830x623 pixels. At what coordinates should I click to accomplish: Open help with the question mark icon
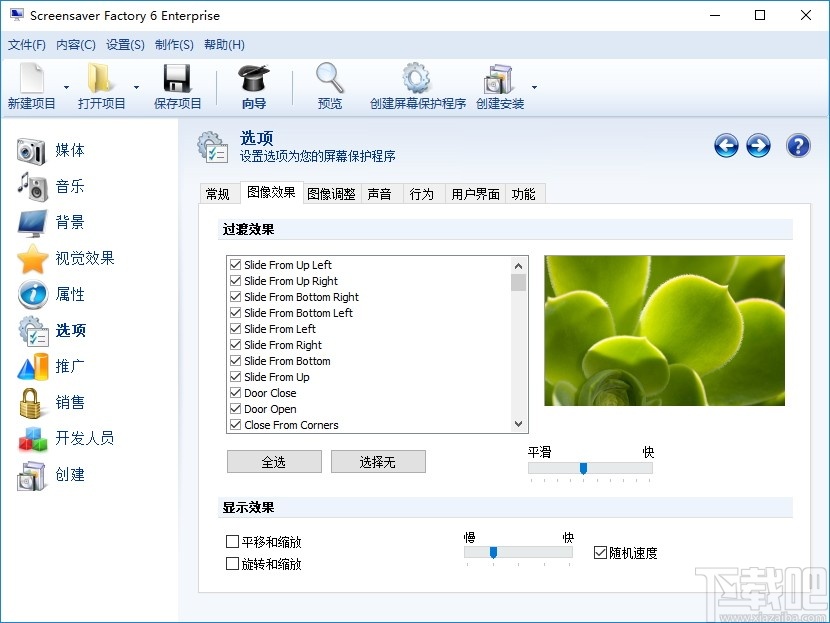pos(798,146)
